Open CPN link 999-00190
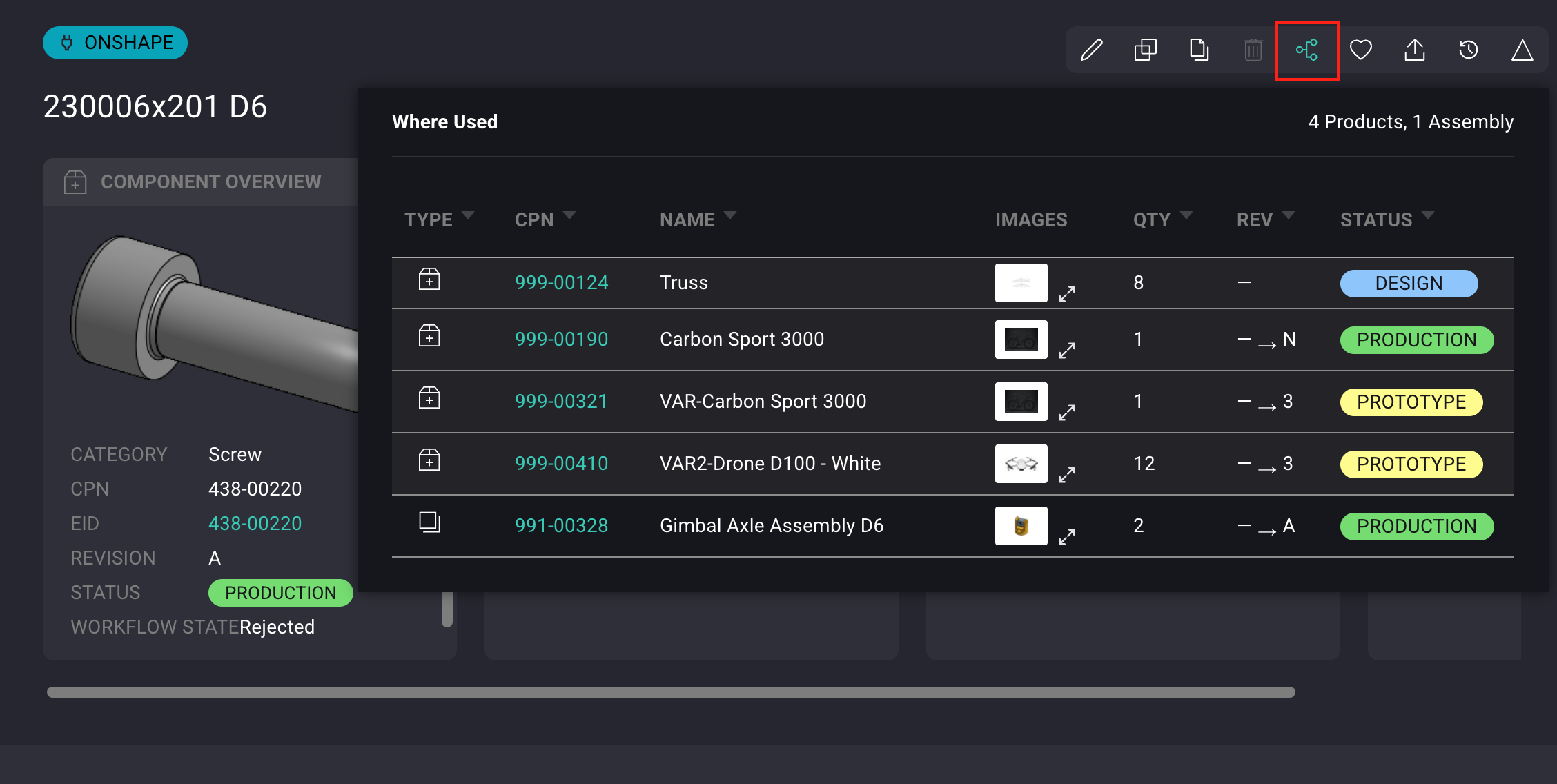The image size is (1557, 784). point(561,340)
